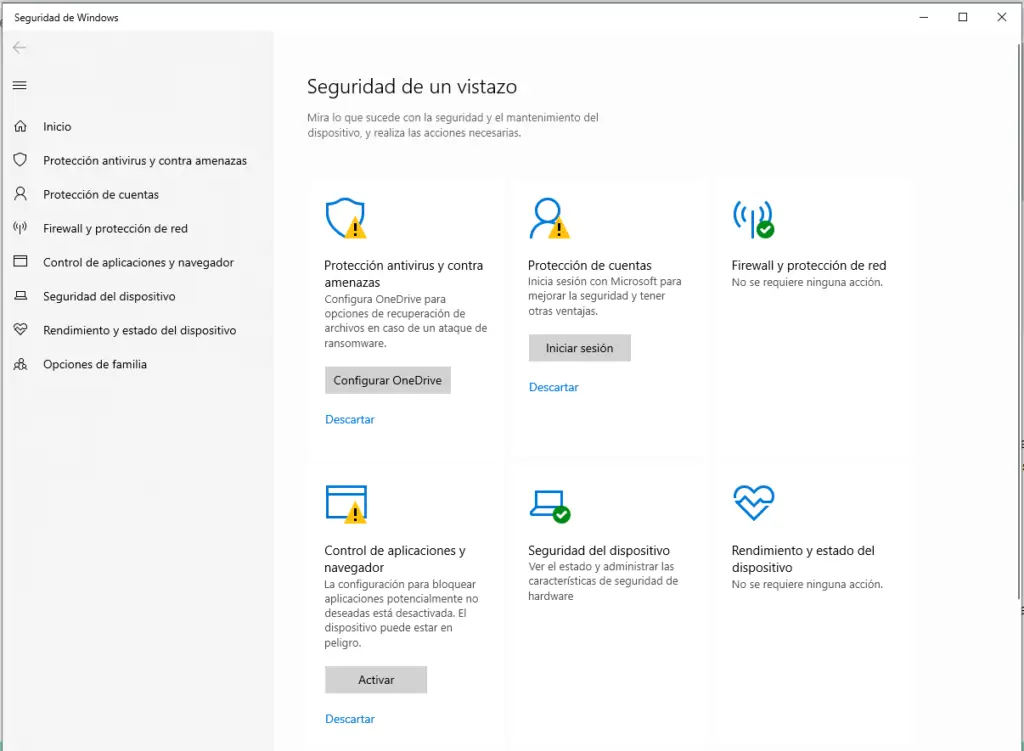
Task: Click the hamburger menu icon in sidebar
Action: (19, 86)
